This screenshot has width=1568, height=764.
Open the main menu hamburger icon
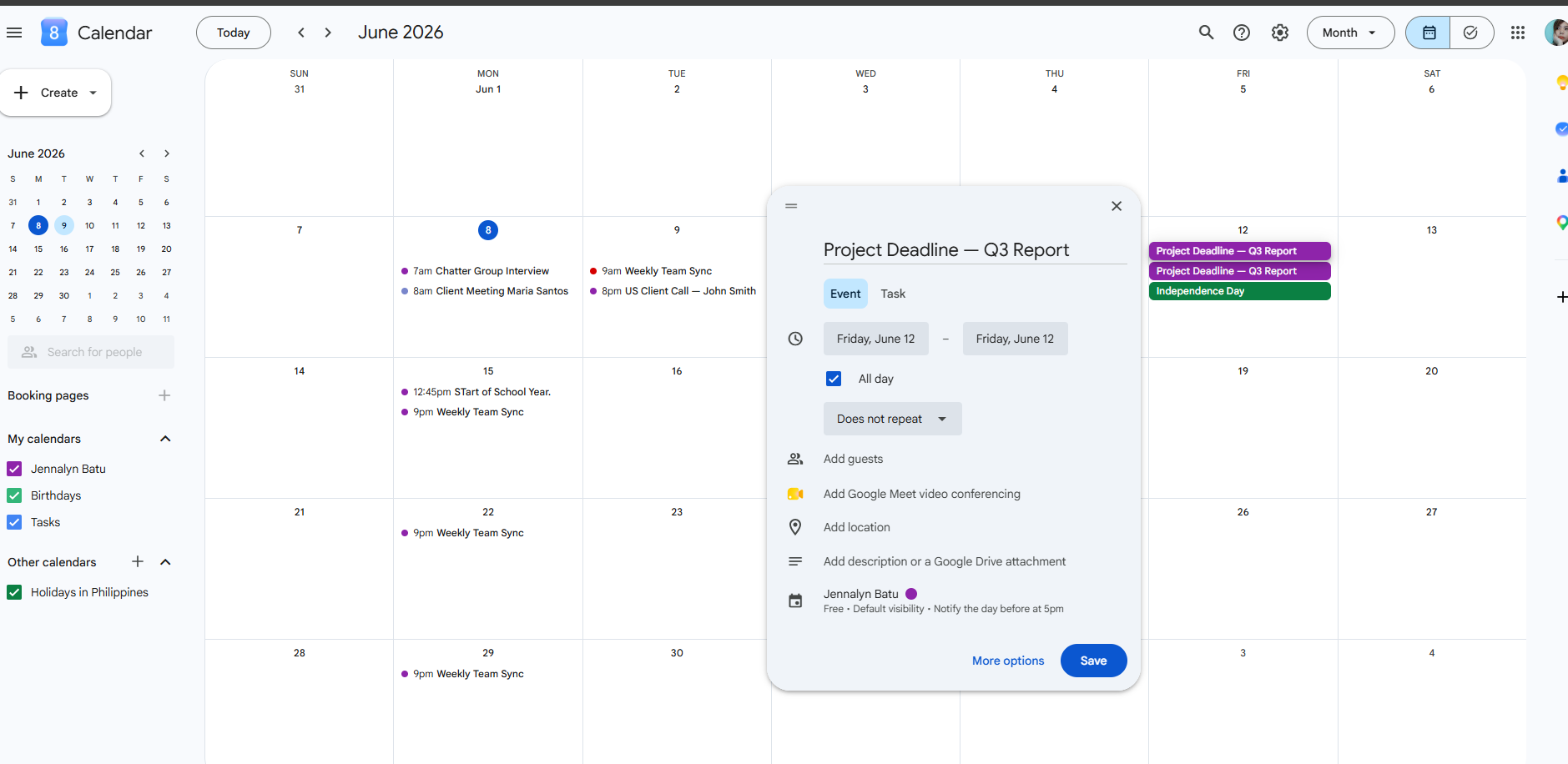click(x=14, y=33)
